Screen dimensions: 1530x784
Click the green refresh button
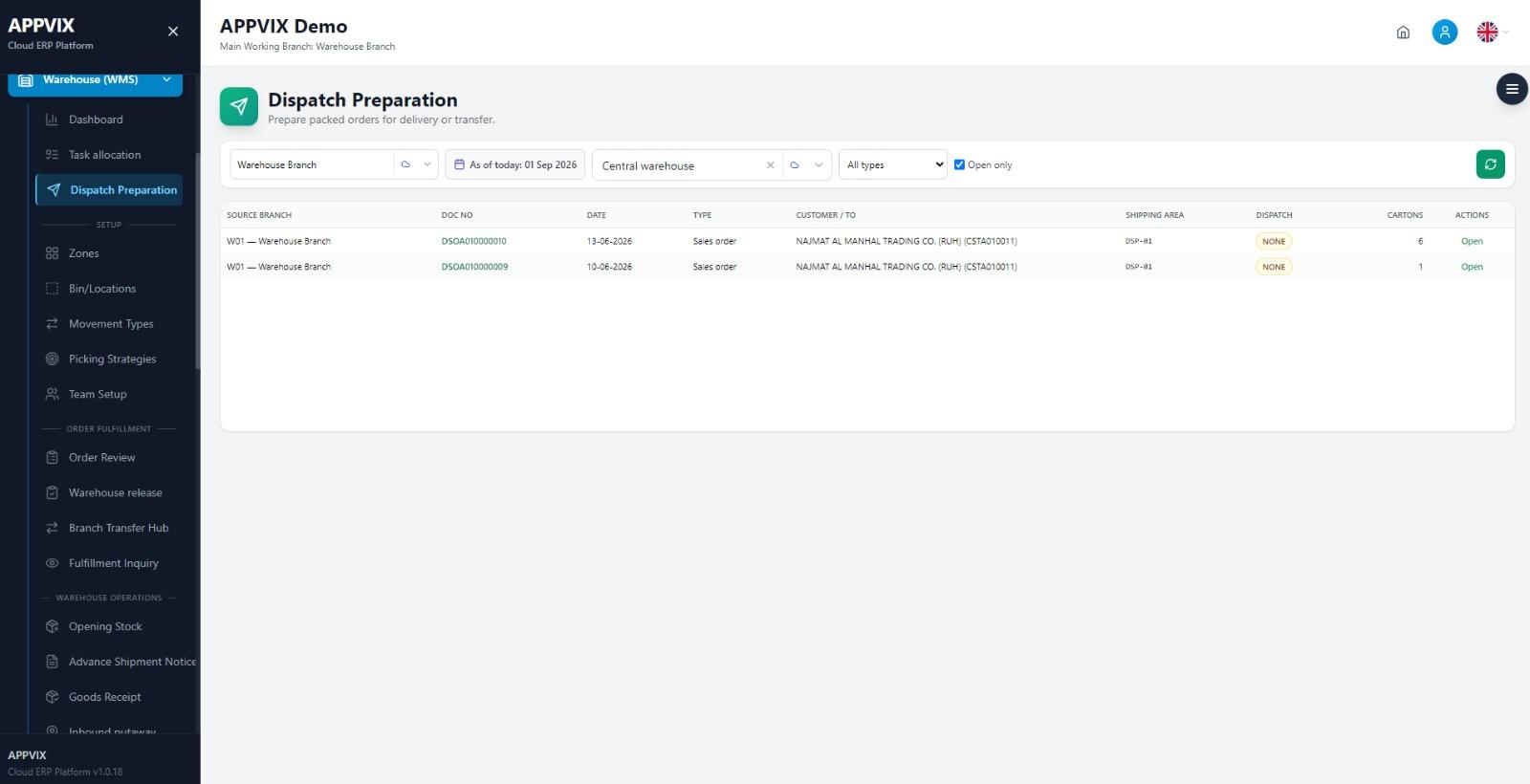[x=1490, y=164]
